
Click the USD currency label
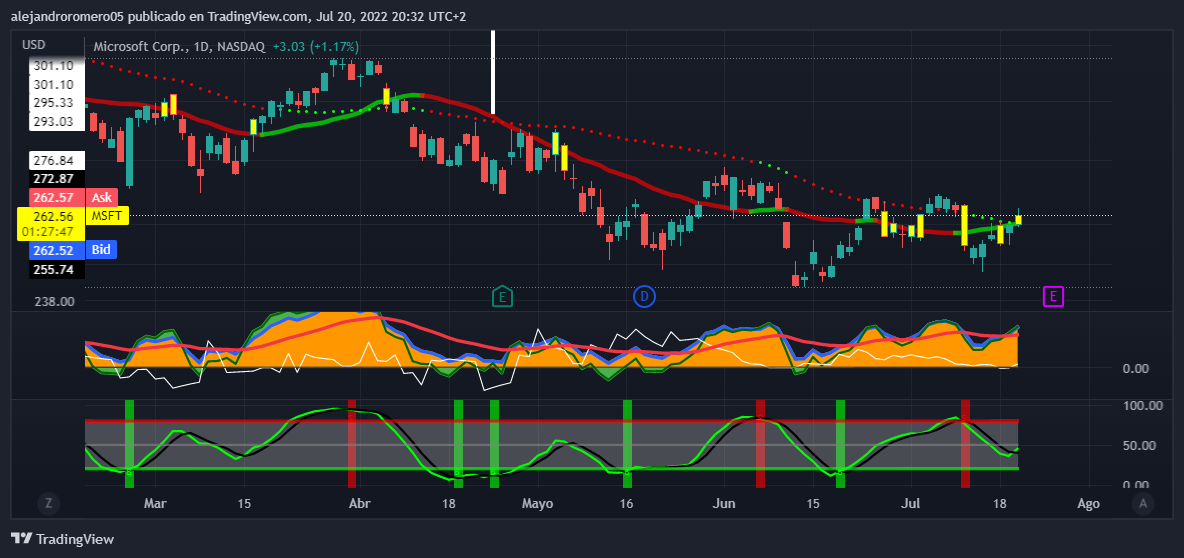click(35, 45)
